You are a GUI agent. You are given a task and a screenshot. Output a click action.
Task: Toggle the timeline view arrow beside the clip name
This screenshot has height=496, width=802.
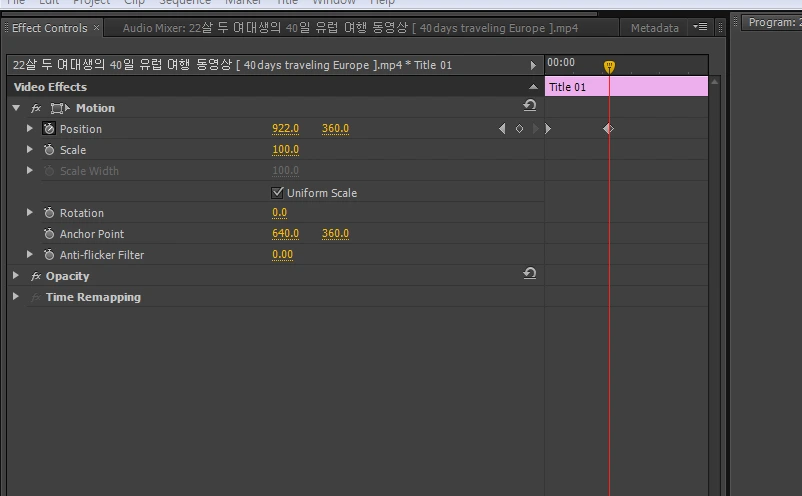pos(533,65)
